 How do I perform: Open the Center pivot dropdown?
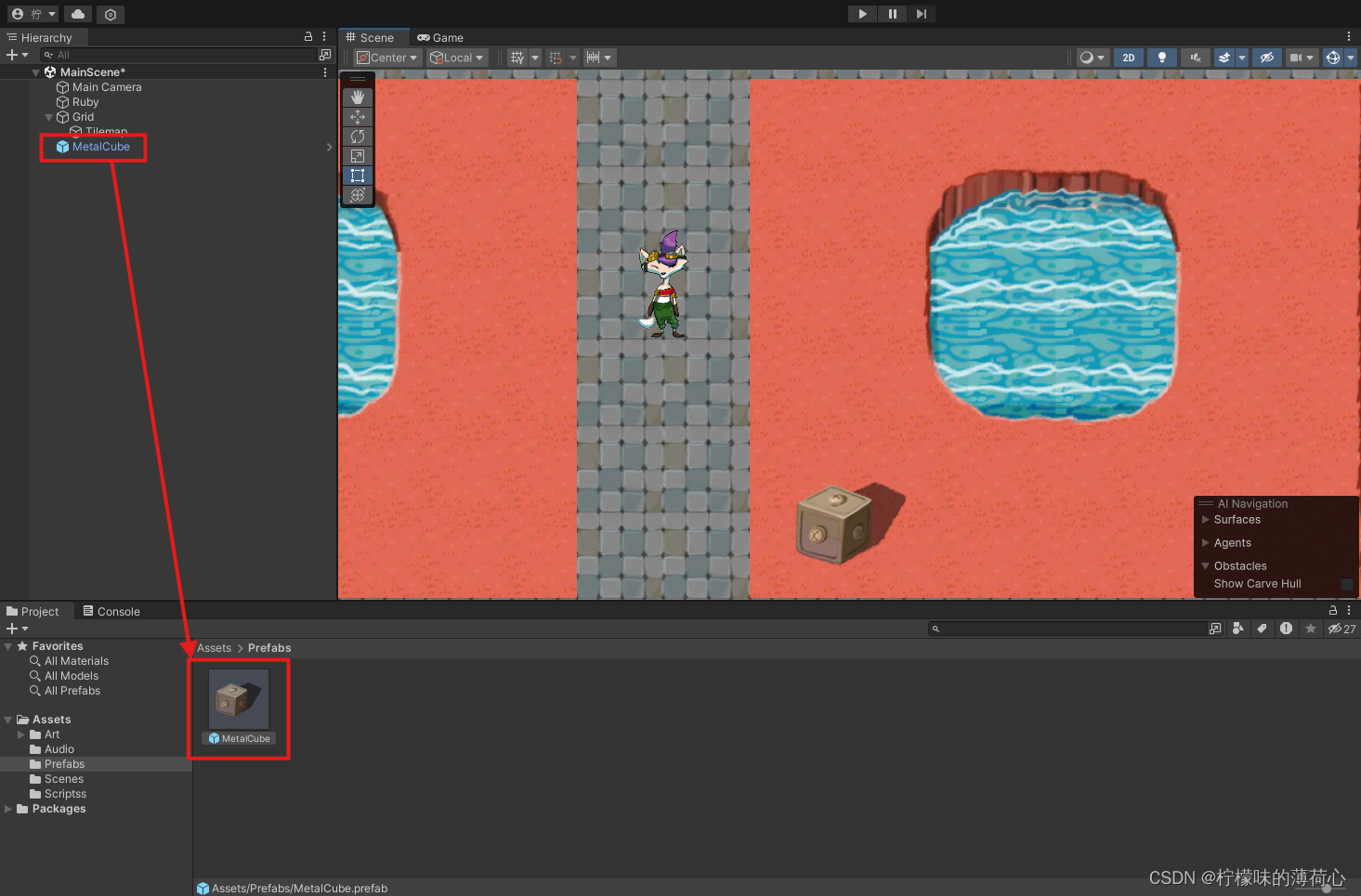coord(386,57)
